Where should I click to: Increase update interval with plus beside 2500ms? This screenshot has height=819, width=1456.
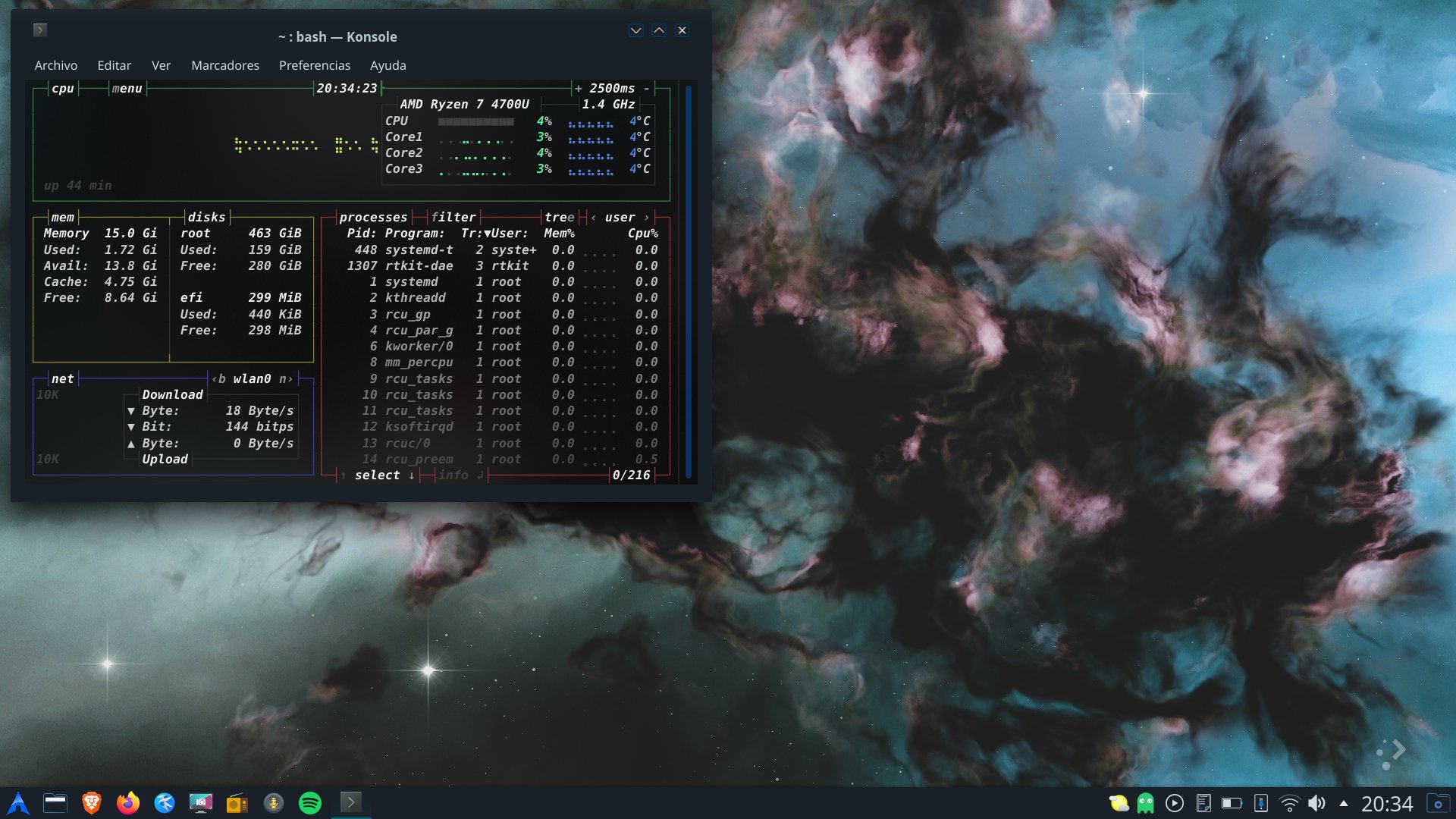click(x=579, y=89)
